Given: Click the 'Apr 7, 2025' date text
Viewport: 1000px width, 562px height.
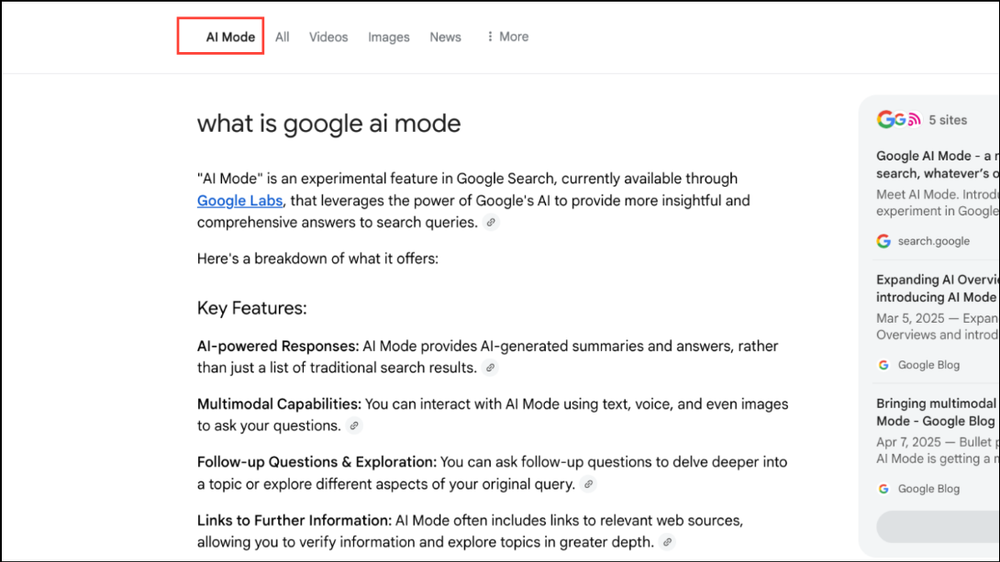Looking at the screenshot, I should pyautogui.click(x=908, y=442).
